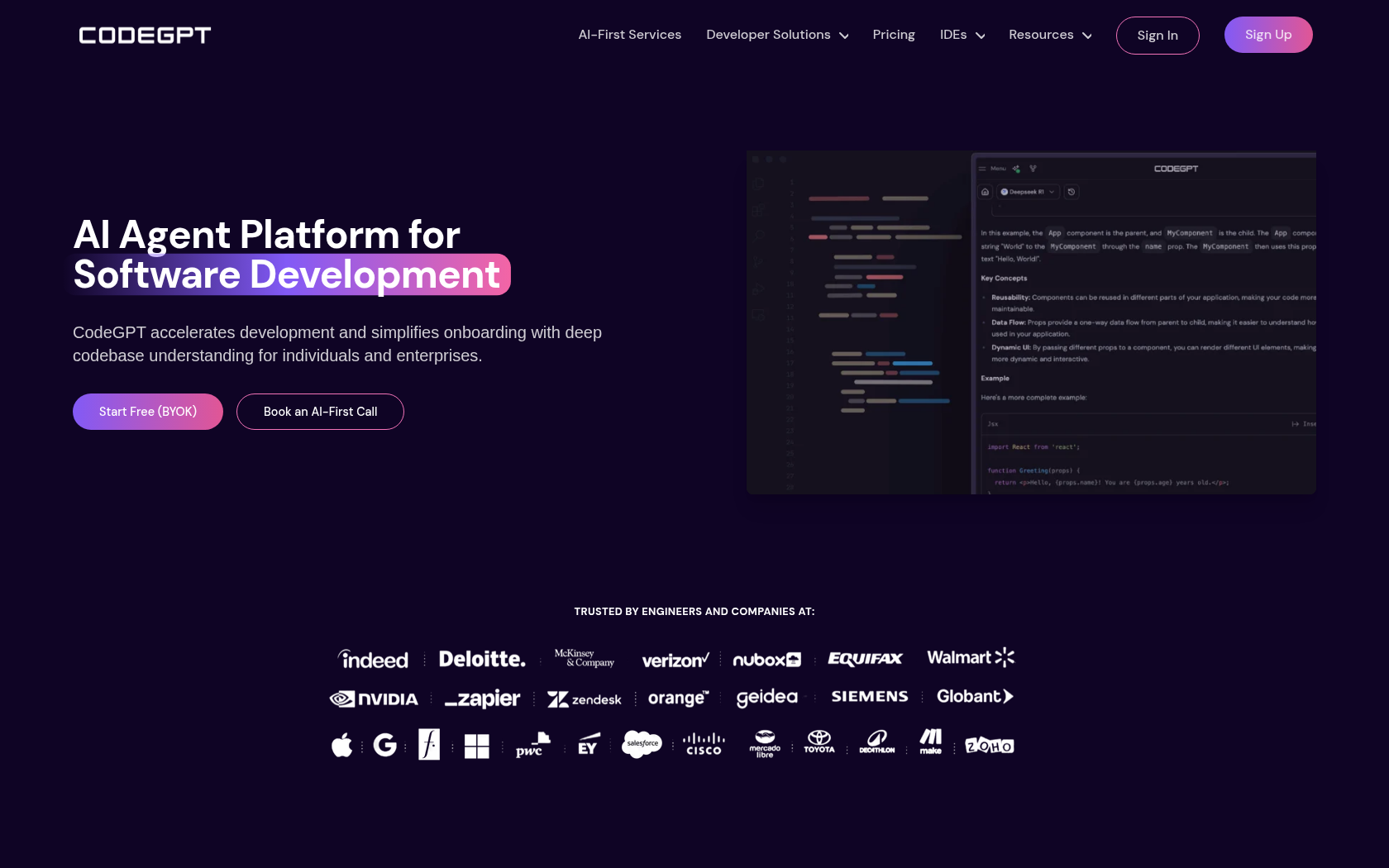Click the CodeGPT editor preview image
The height and width of the screenshot is (868, 1389).
point(1031,322)
